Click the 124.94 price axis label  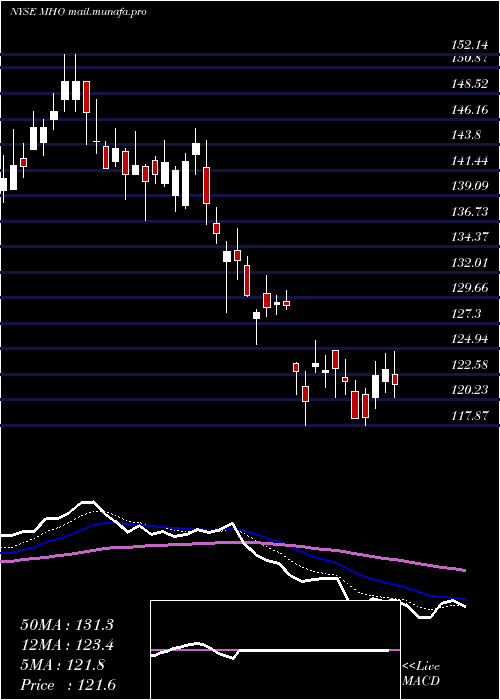tap(470, 339)
